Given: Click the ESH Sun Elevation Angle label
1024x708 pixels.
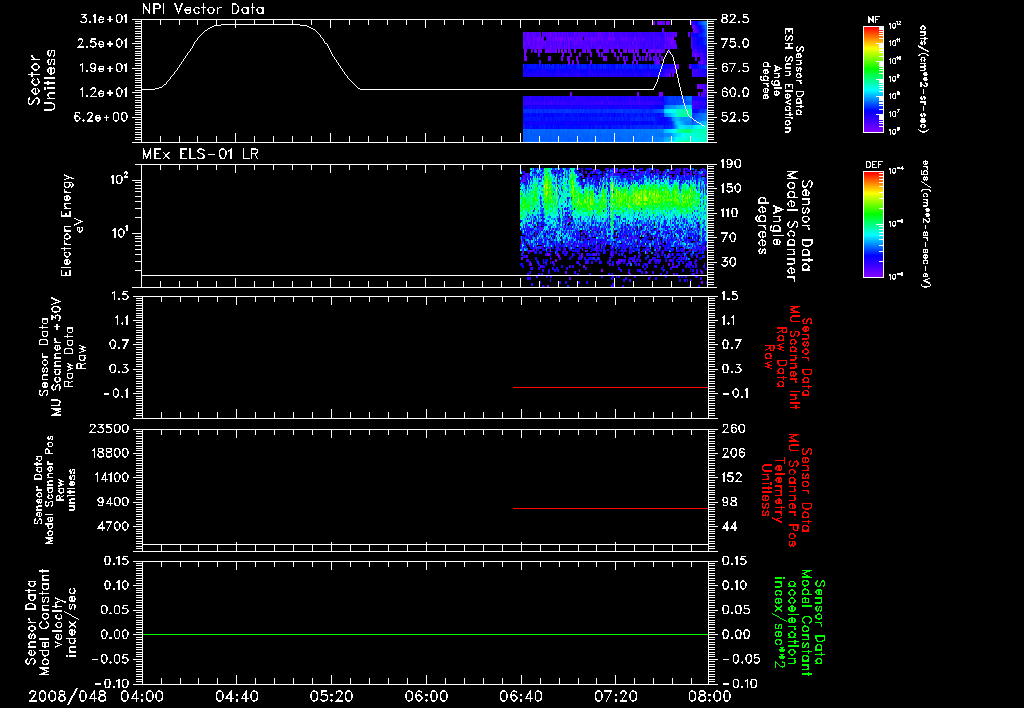Looking at the screenshot, I should (782, 80).
